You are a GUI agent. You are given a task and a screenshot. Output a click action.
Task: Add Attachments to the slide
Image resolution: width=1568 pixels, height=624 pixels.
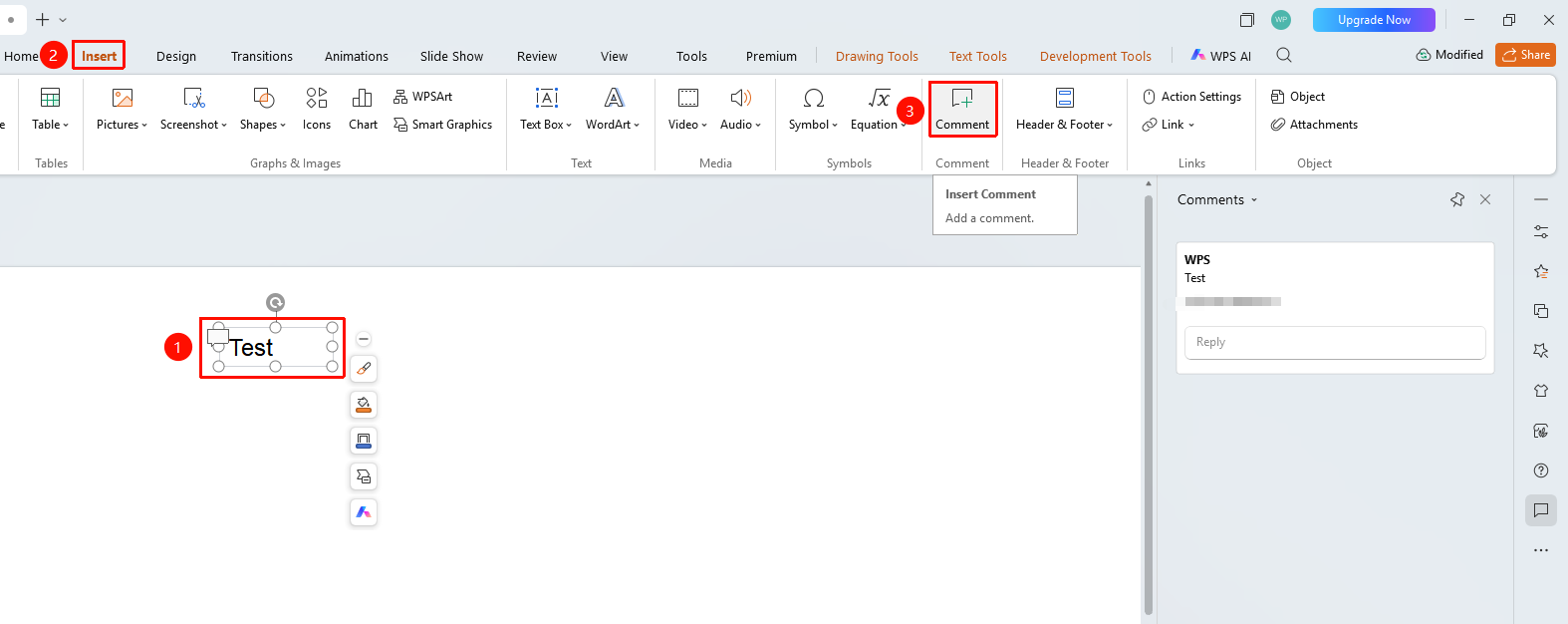pyautogui.click(x=1314, y=125)
